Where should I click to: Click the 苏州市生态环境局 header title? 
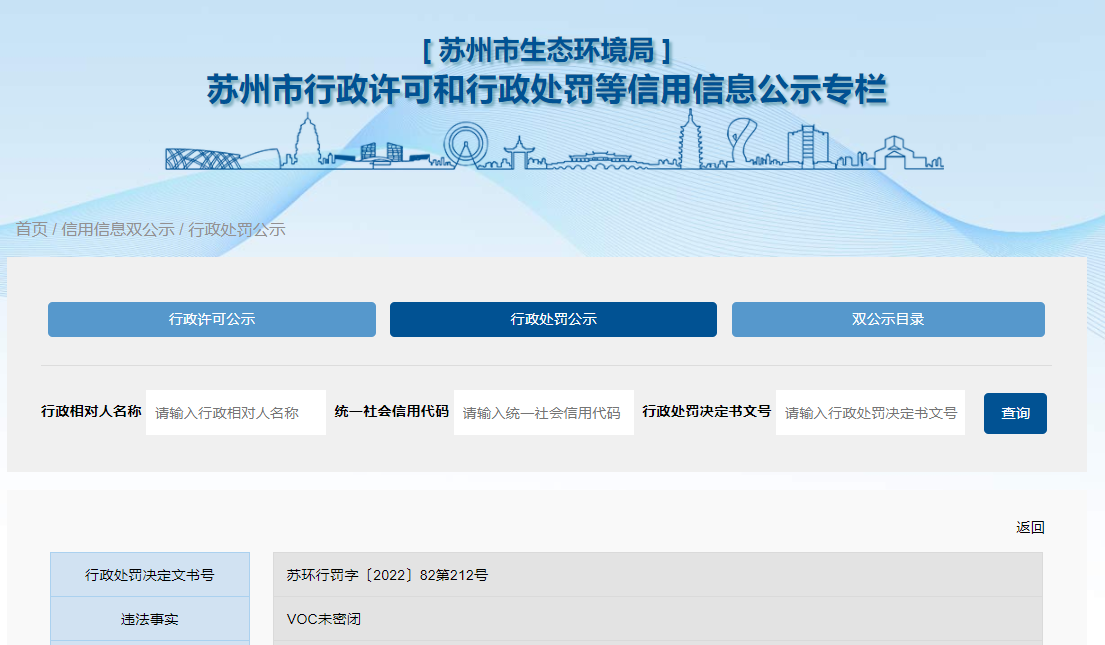point(546,51)
